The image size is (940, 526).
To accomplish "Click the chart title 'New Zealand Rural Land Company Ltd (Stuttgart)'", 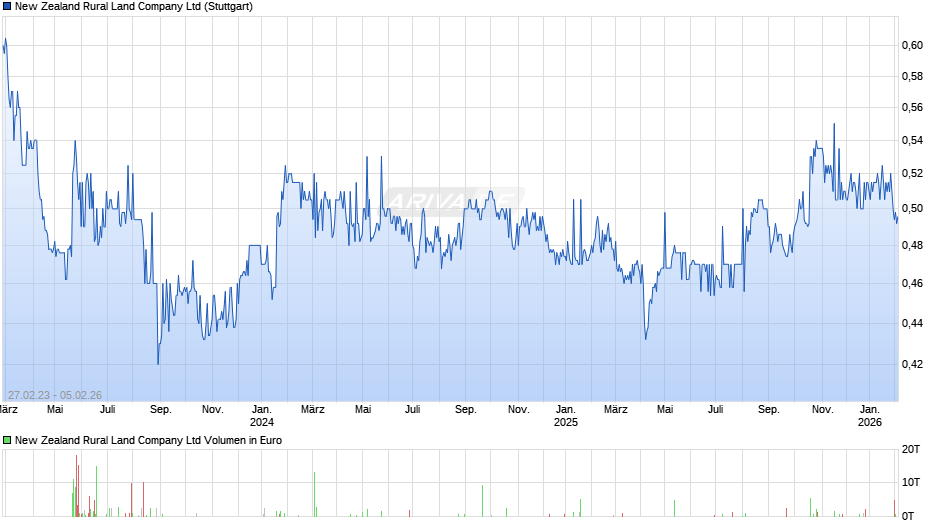I will click(x=134, y=7).
